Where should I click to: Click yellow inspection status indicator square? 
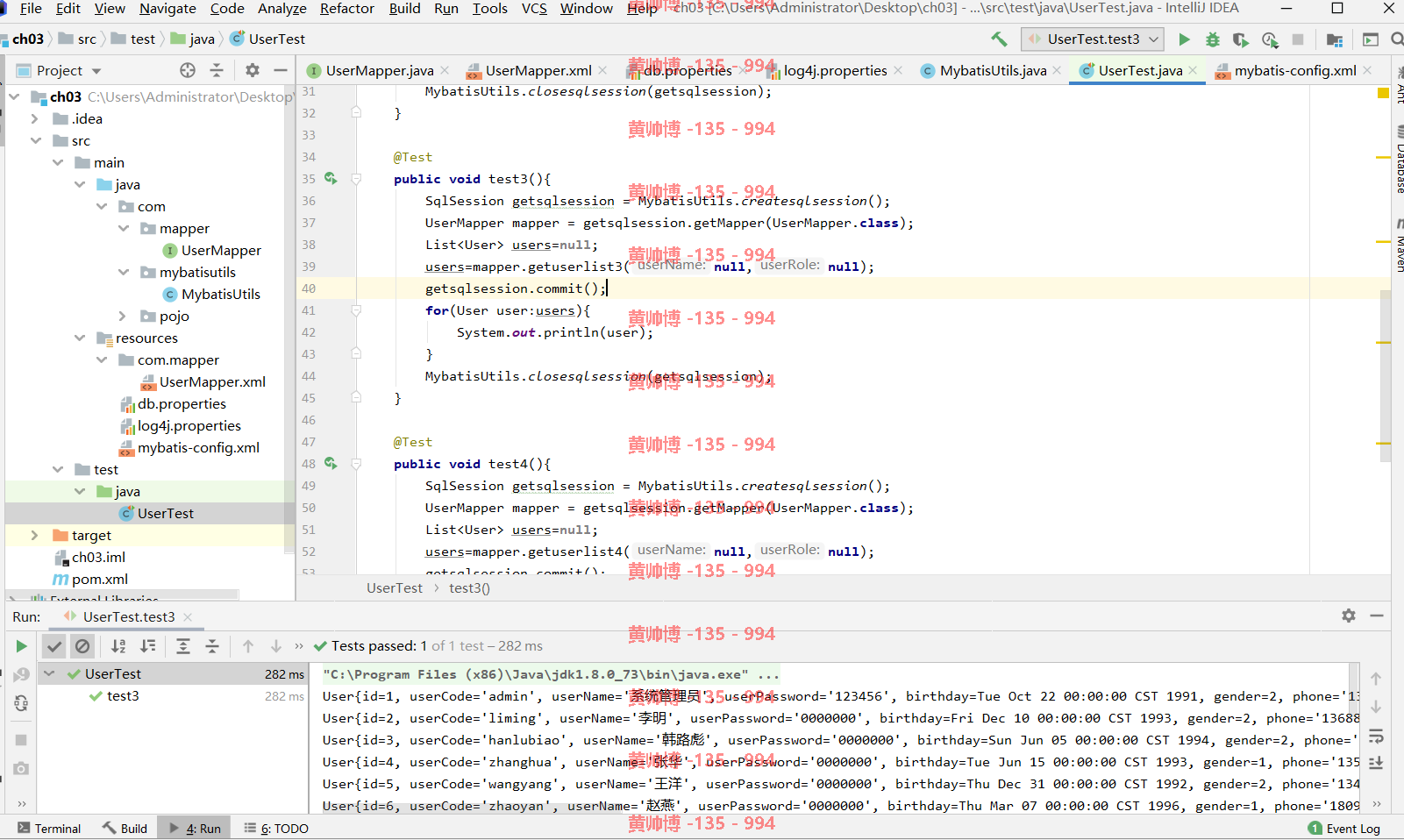point(1383,92)
